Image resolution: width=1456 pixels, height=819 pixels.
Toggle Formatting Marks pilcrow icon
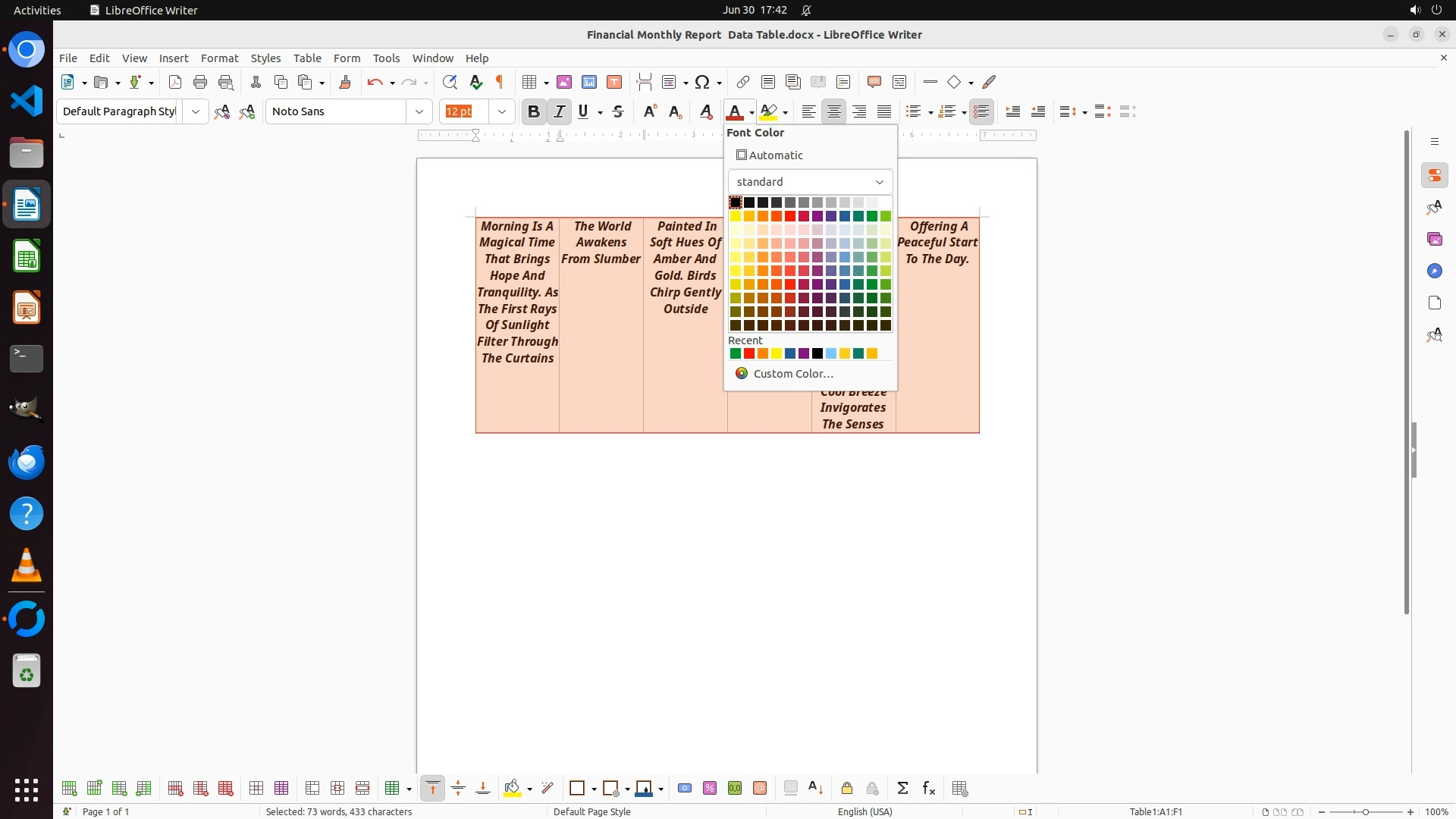pos(500,82)
